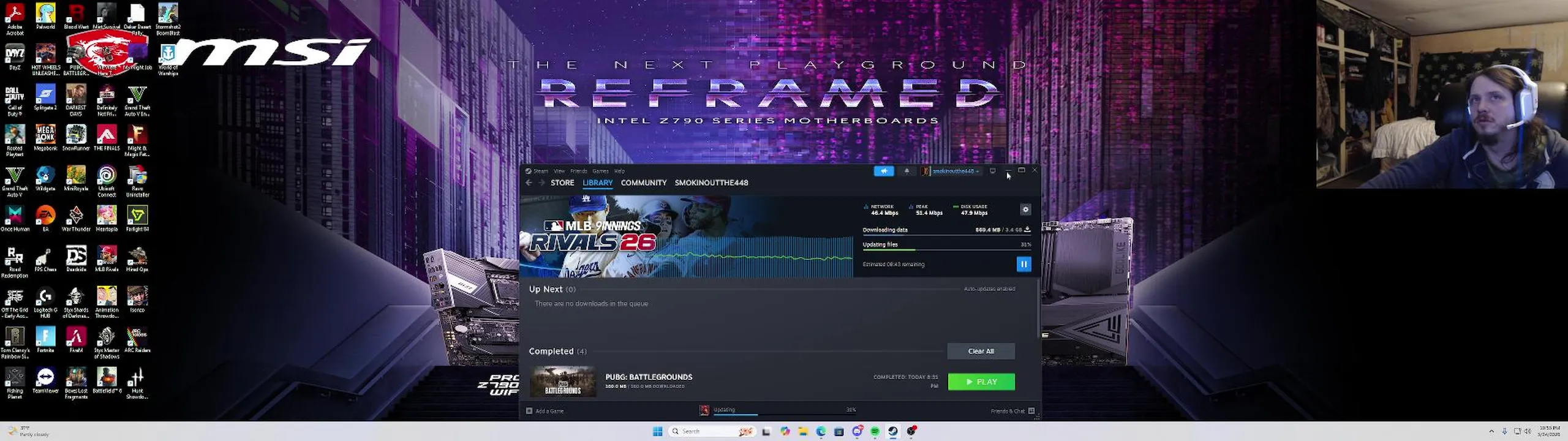Open the COMMUNITY tab
The image size is (1568, 441).
pyautogui.click(x=643, y=183)
